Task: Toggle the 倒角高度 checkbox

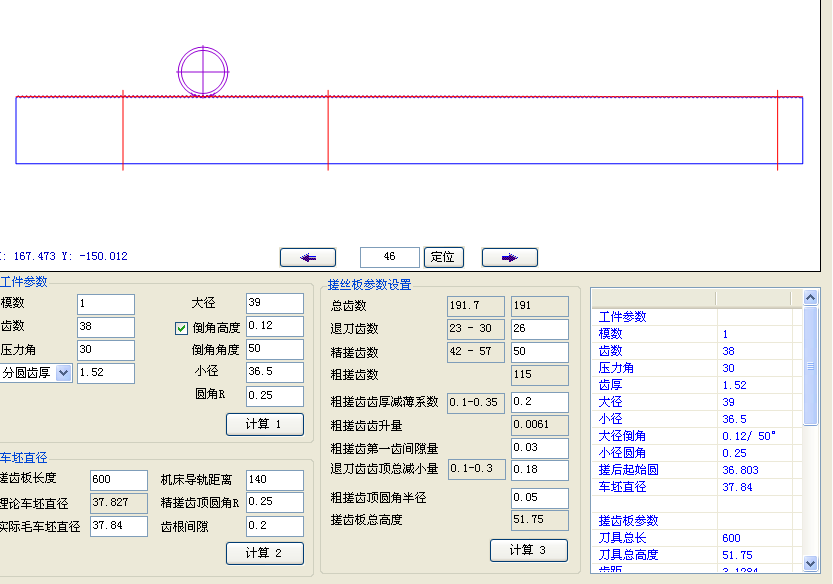Action: tap(181, 328)
